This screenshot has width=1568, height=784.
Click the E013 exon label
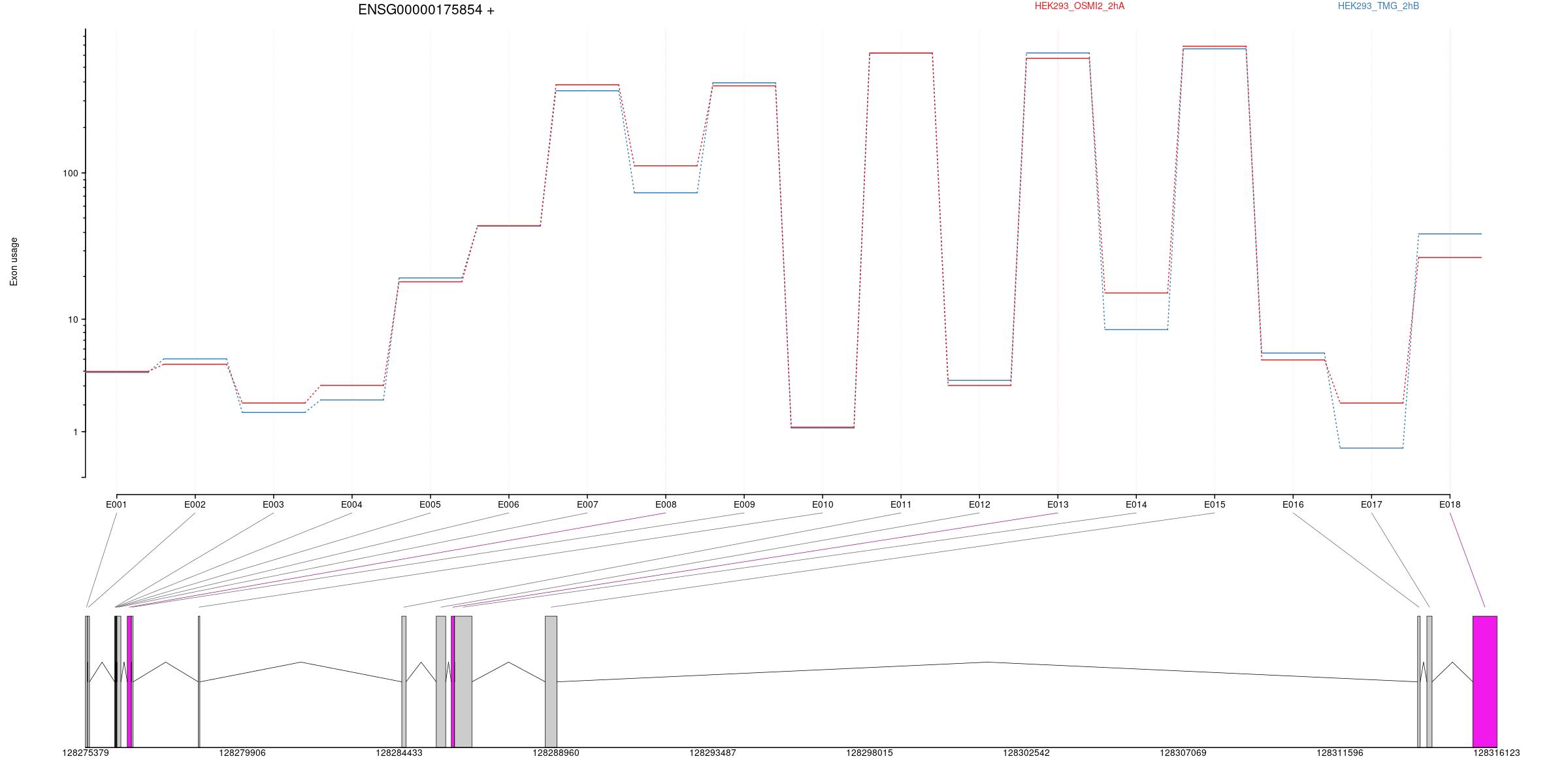1058,504
